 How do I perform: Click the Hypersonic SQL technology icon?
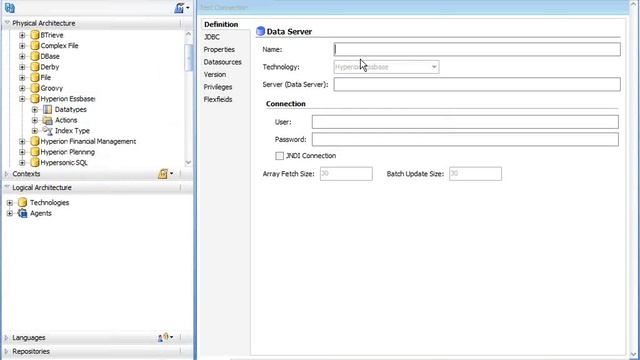35,162
